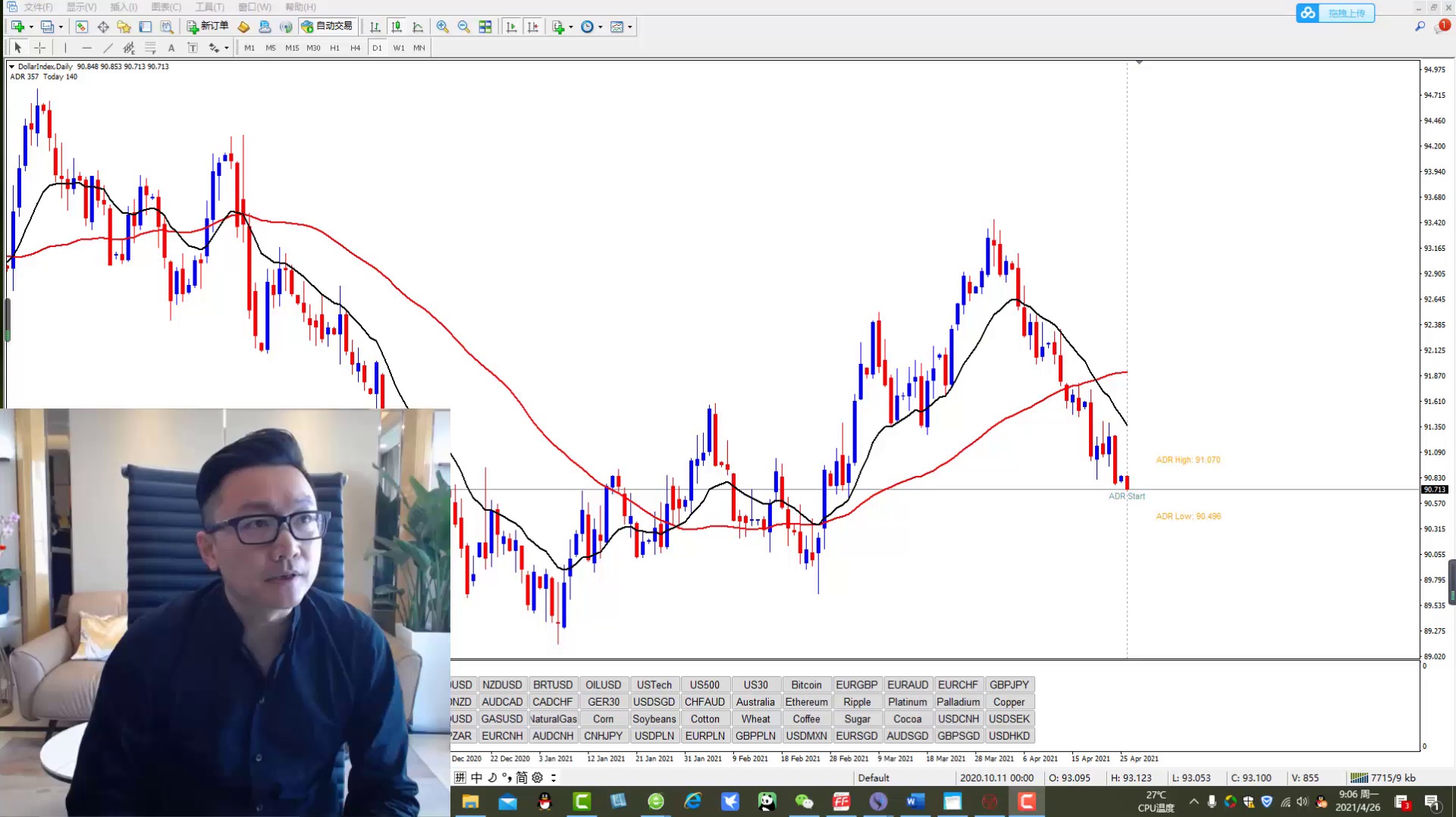This screenshot has width=1456, height=817.
Task: Open the search magnifier icon
Action: pos(1420,27)
